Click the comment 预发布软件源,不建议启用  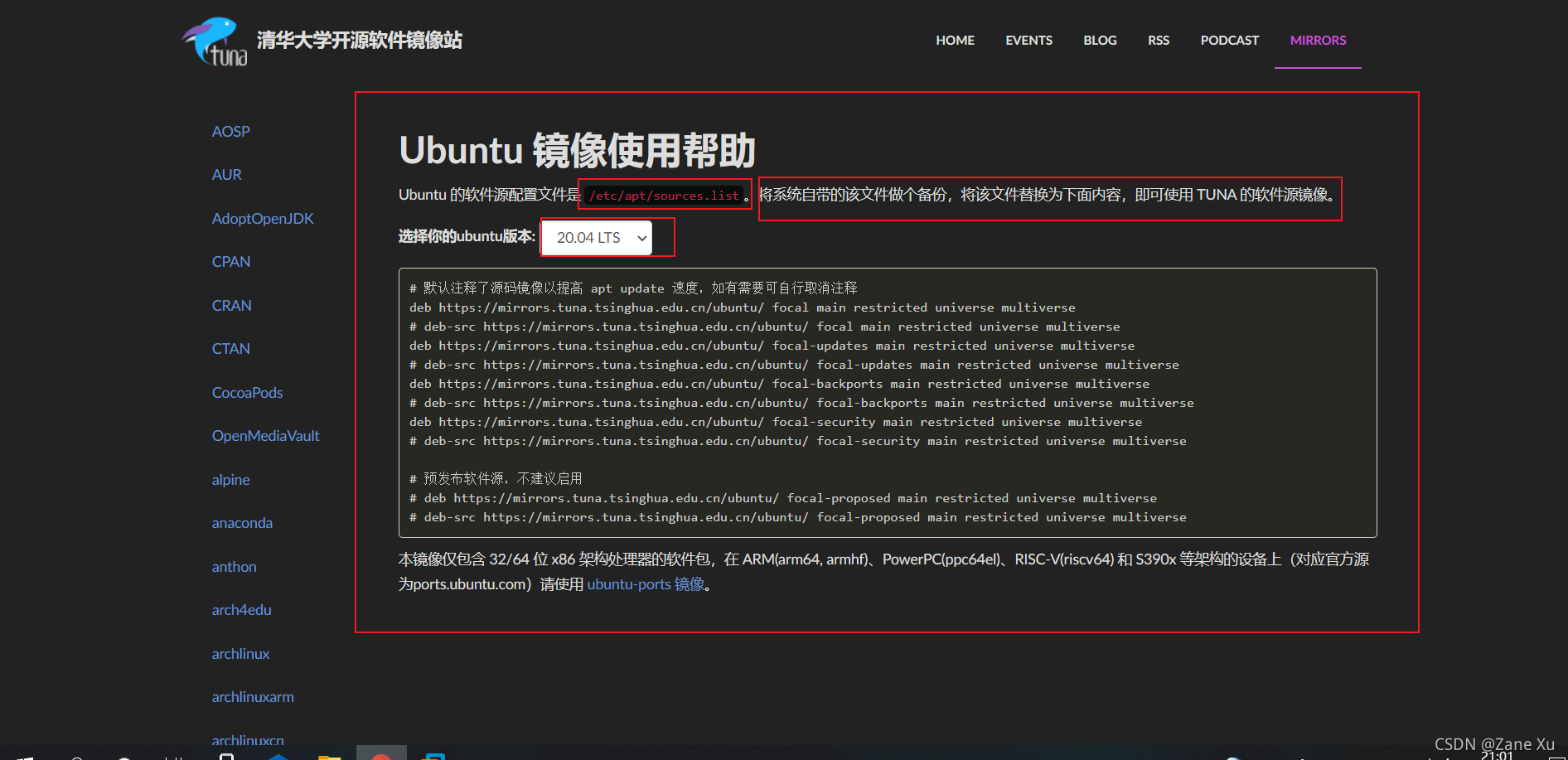coord(496,479)
